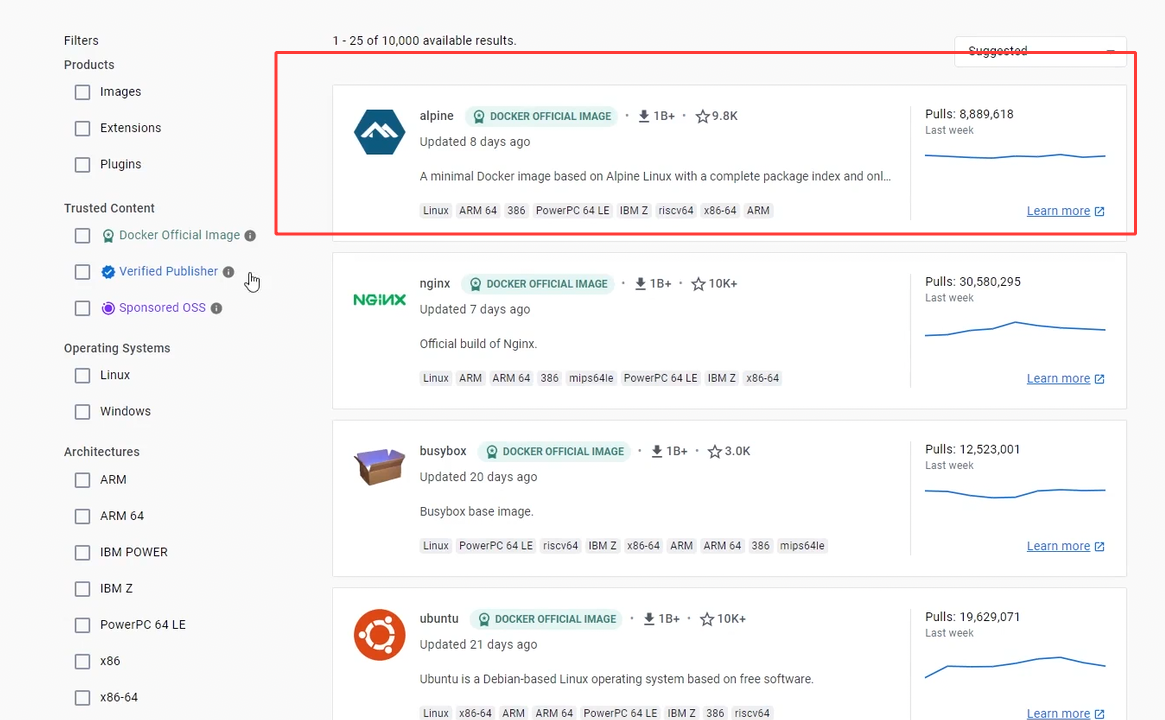Click alpine download count icon
This screenshot has height=720, width=1165.
point(643,116)
